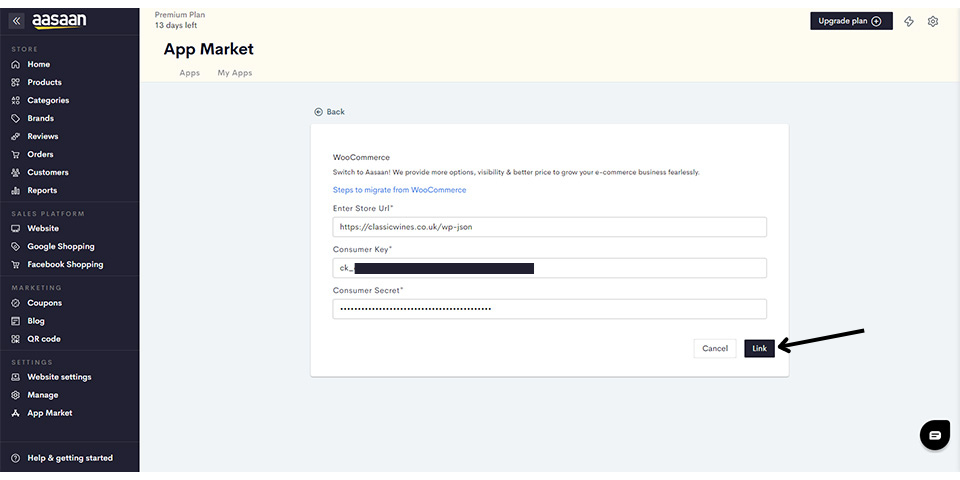Image resolution: width=960 pixels, height=480 pixels.
Task: Click the QR code icon in the sidebar
Action: point(16,339)
